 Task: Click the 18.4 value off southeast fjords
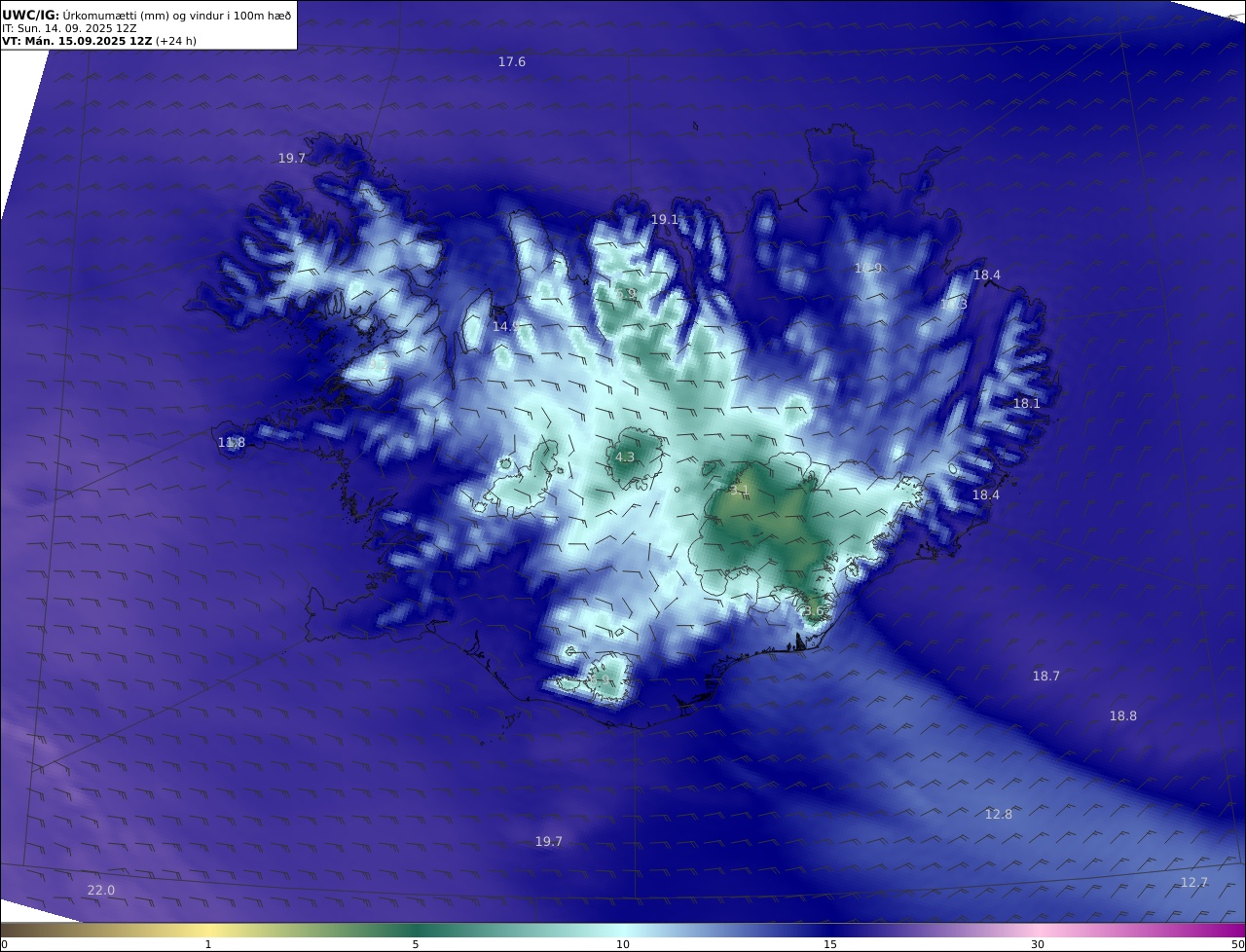tap(986, 494)
